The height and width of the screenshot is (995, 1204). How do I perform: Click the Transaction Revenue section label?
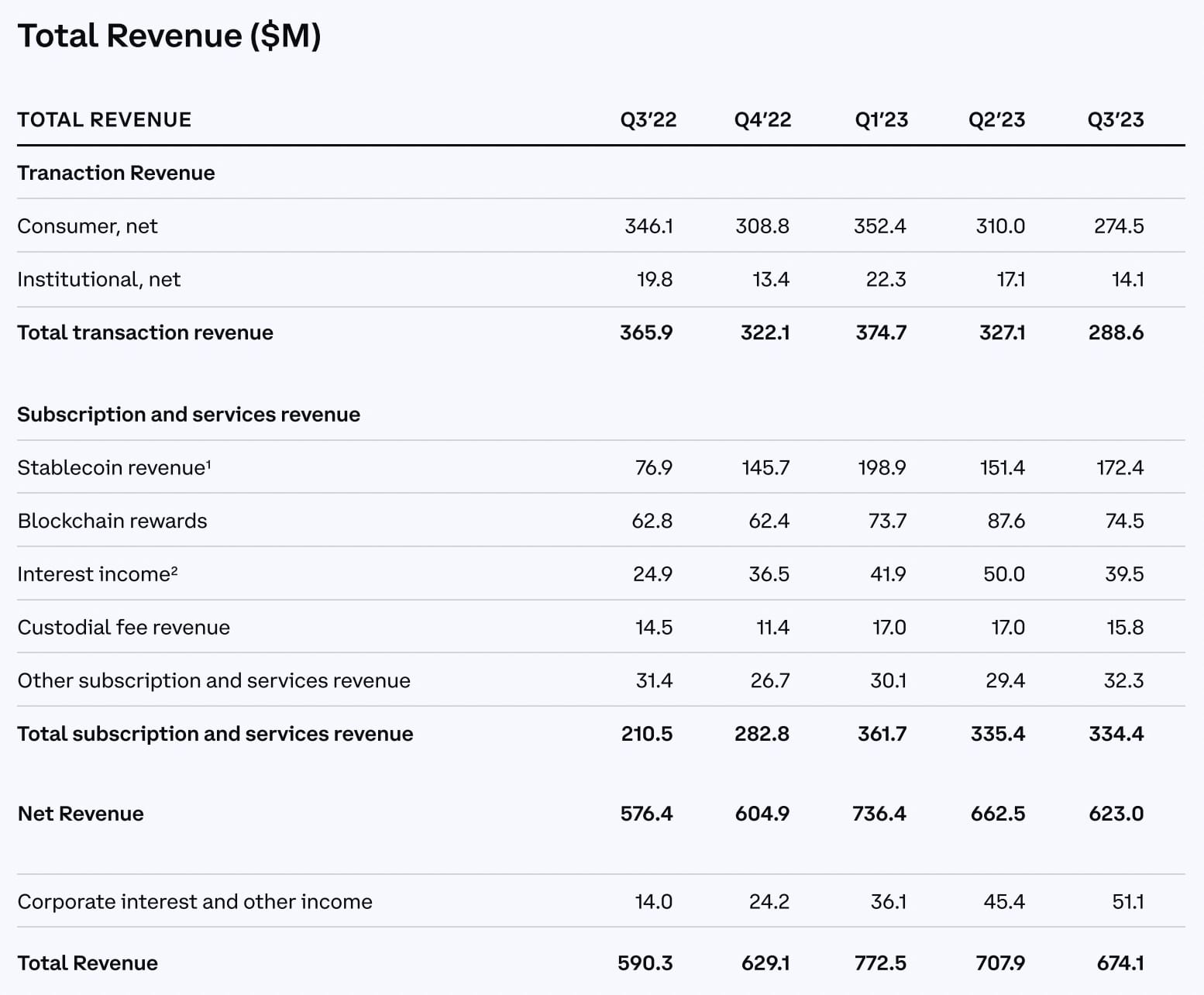tap(116, 172)
